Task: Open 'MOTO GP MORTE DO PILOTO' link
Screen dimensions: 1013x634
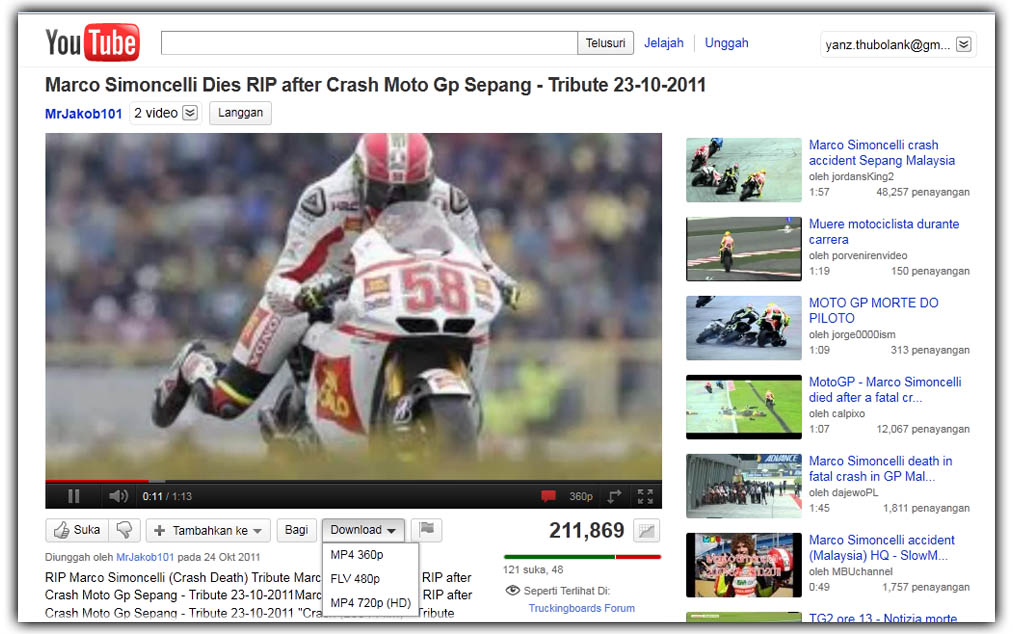Action: coord(873,310)
